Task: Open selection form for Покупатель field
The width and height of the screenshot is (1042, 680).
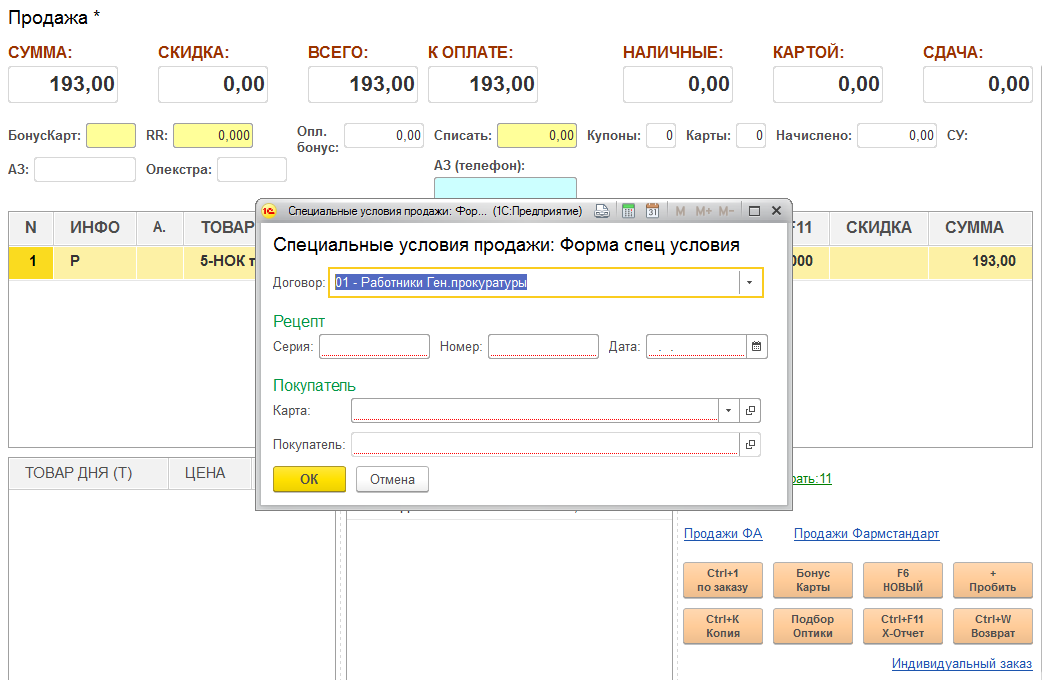Action: [751, 444]
